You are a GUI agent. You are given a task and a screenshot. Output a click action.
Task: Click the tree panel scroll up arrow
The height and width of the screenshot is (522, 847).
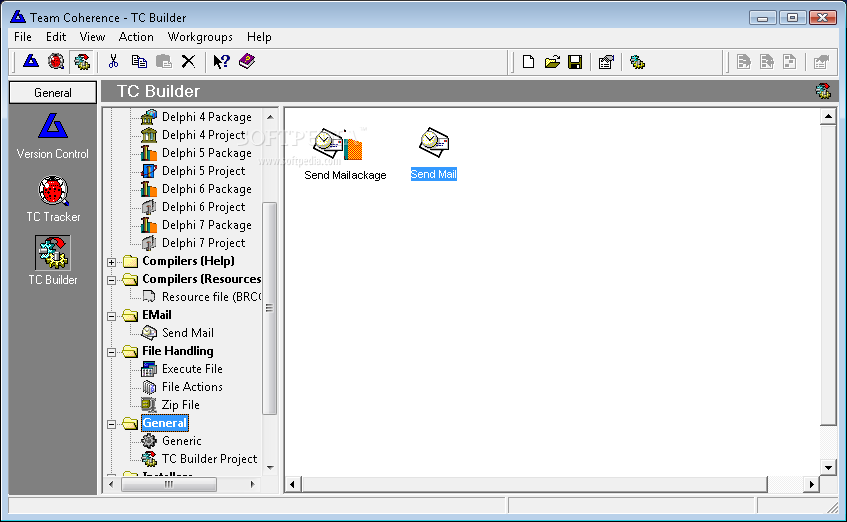[x=270, y=117]
